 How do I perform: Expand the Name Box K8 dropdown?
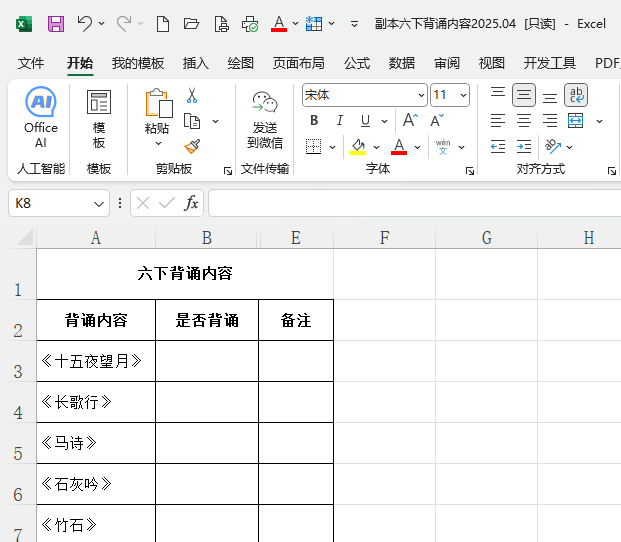99,203
